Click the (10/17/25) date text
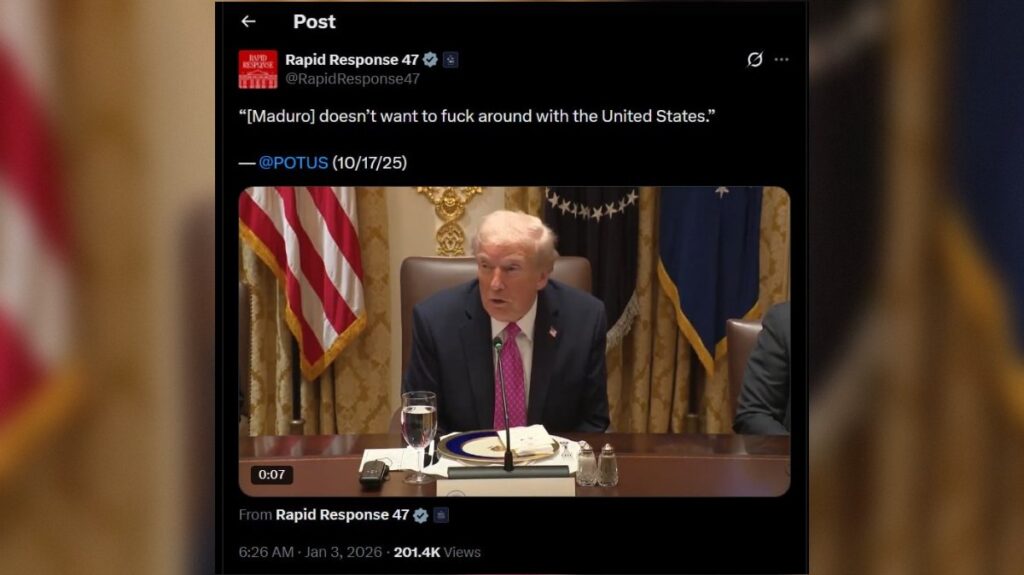 point(370,163)
